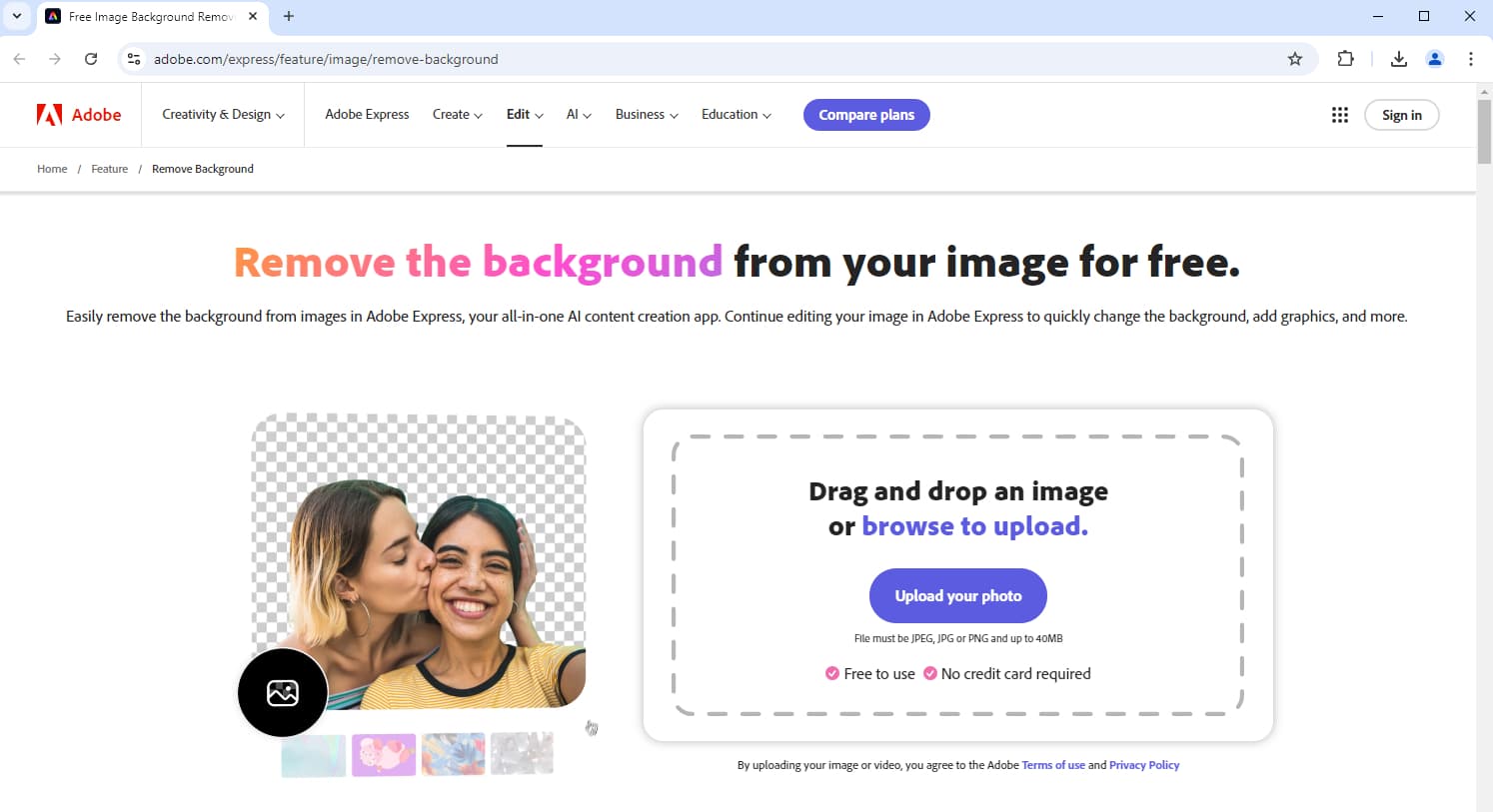
Task: Click the browser back arrow
Action: 20,58
